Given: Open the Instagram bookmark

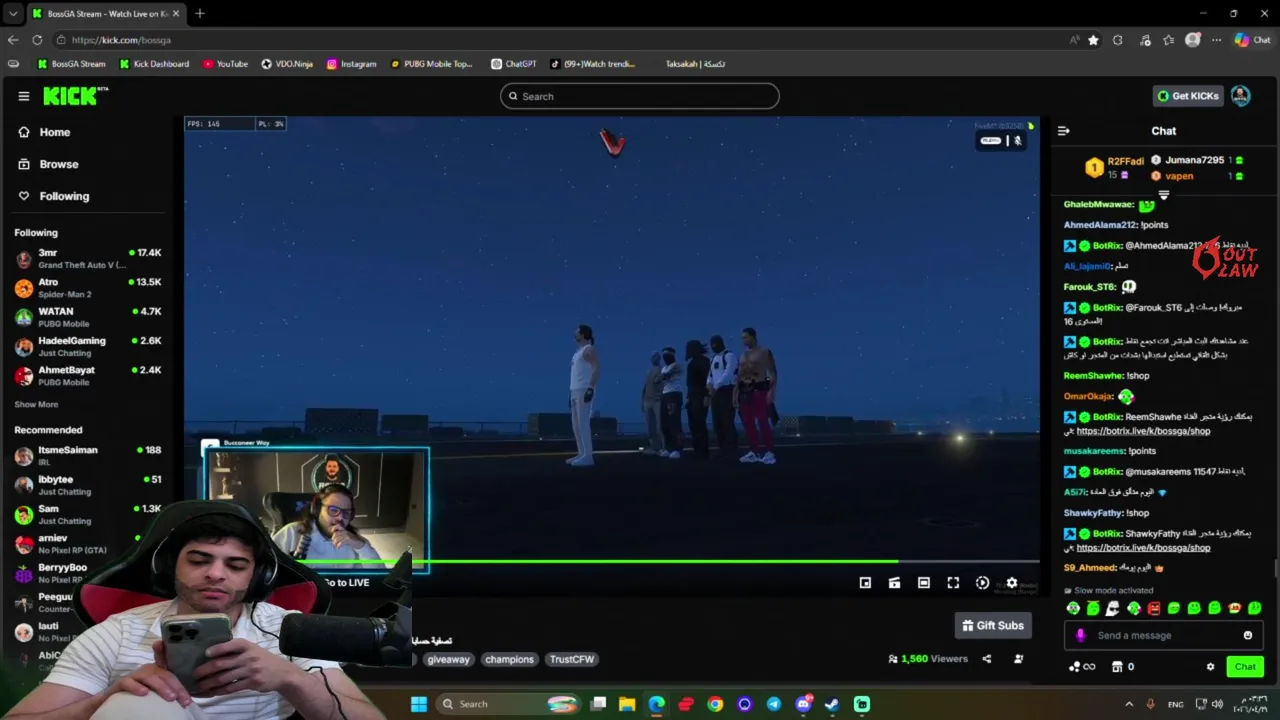Looking at the screenshot, I should [x=351, y=64].
